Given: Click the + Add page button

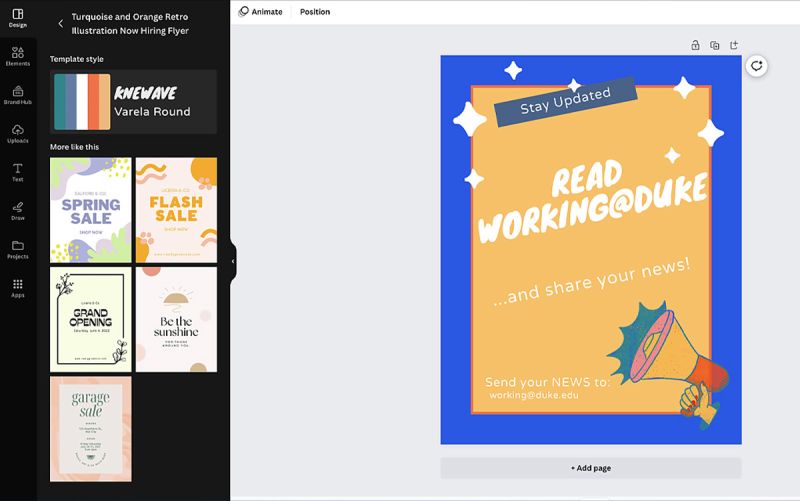Looking at the screenshot, I should tap(591, 468).
